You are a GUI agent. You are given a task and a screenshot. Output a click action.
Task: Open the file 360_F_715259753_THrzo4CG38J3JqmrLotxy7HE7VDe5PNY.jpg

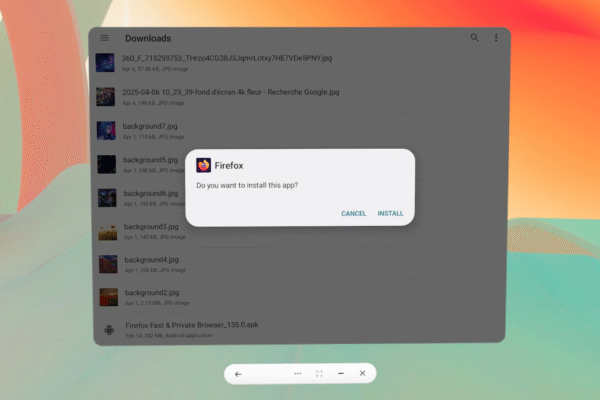(227, 58)
